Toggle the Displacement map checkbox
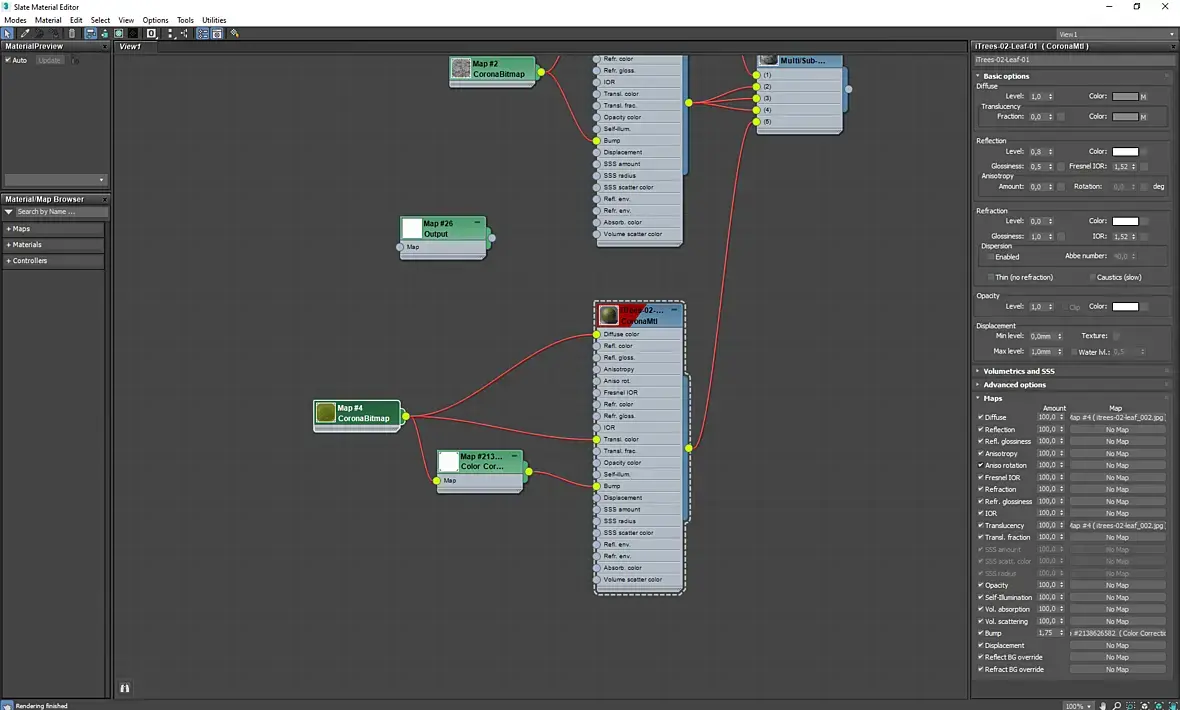The image size is (1180, 710). [x=981, y=645]
